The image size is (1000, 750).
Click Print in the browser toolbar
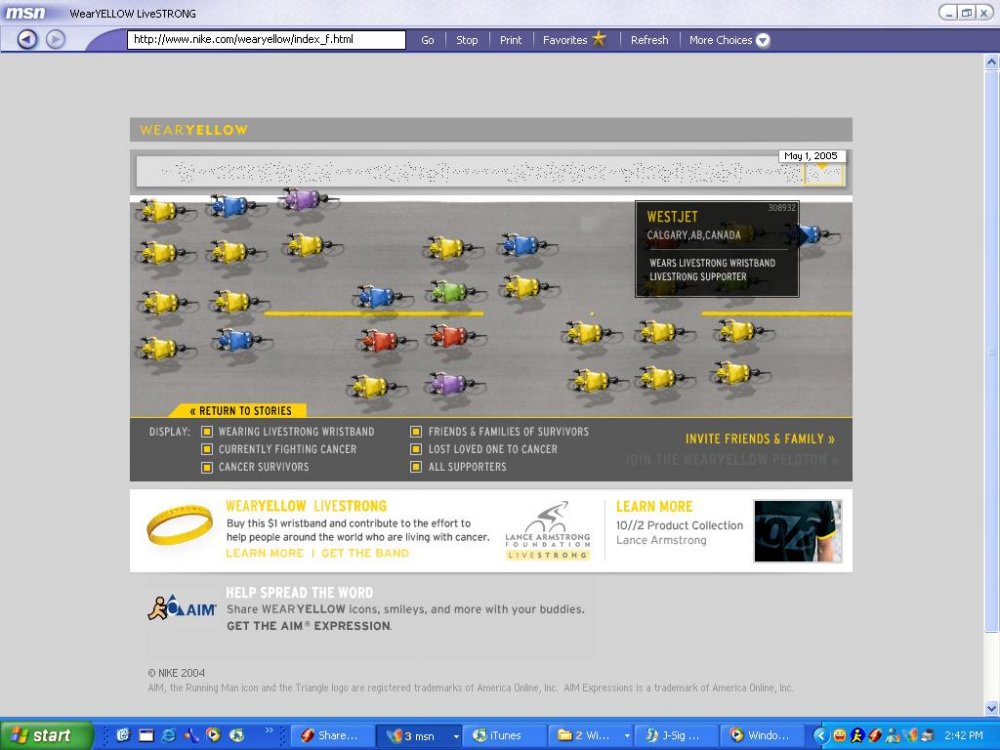tap(510, 40)
